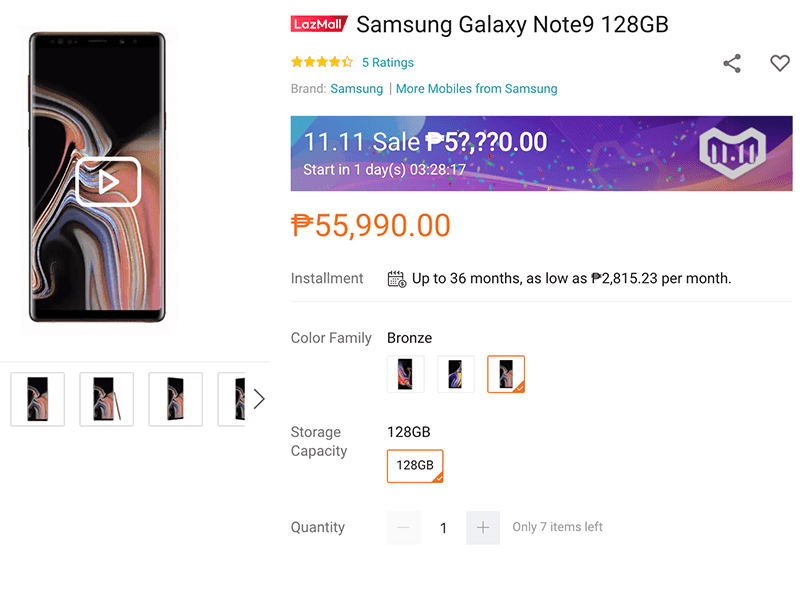The image size is (800, 600).
Task: Show next thumbnails with right chevron
Action: (x=259, y=399)
